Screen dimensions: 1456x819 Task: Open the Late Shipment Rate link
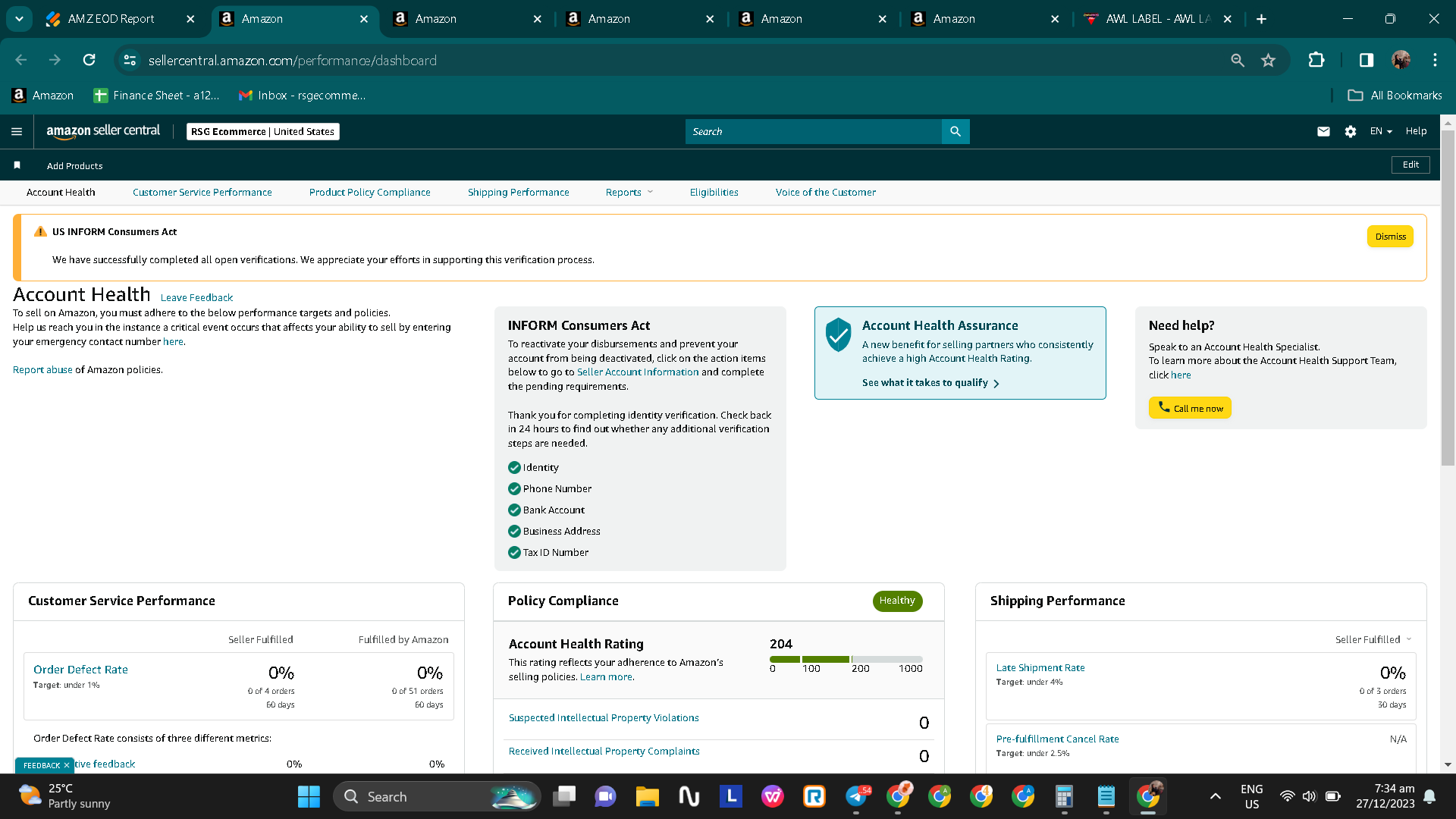click(x=1040, y=668)
